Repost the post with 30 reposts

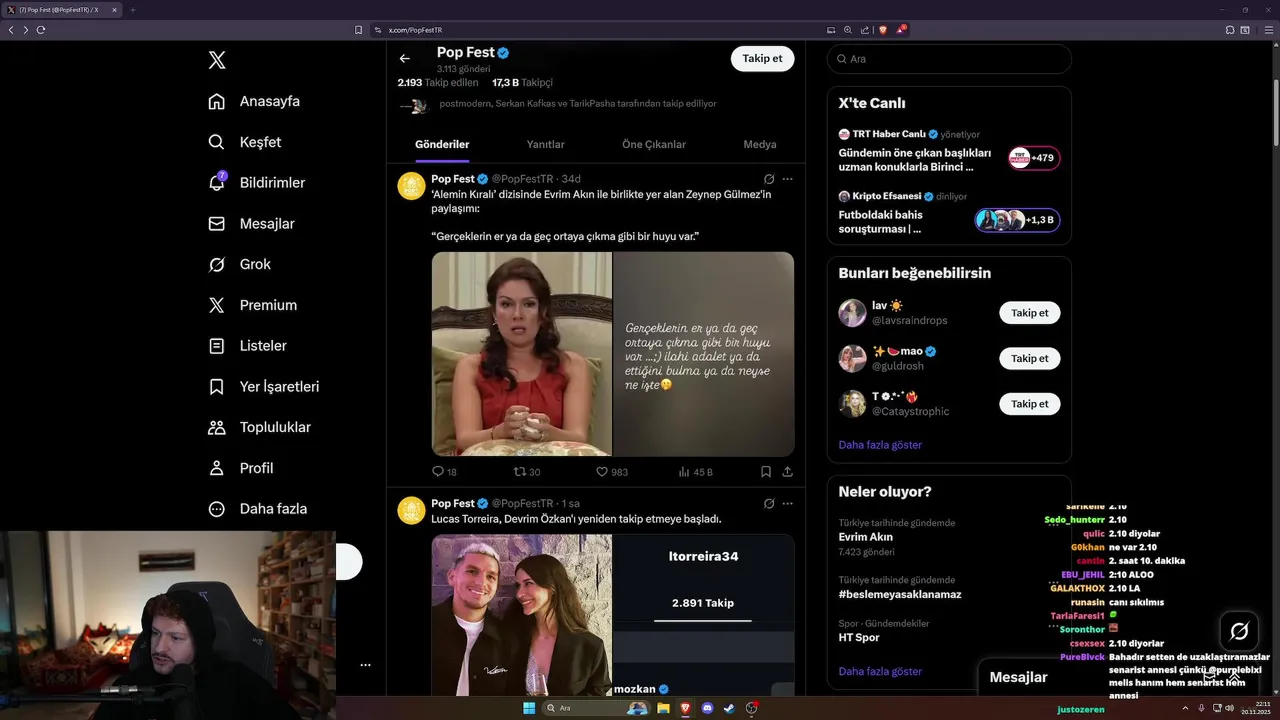pyautogui.click(x=527, y=472)
